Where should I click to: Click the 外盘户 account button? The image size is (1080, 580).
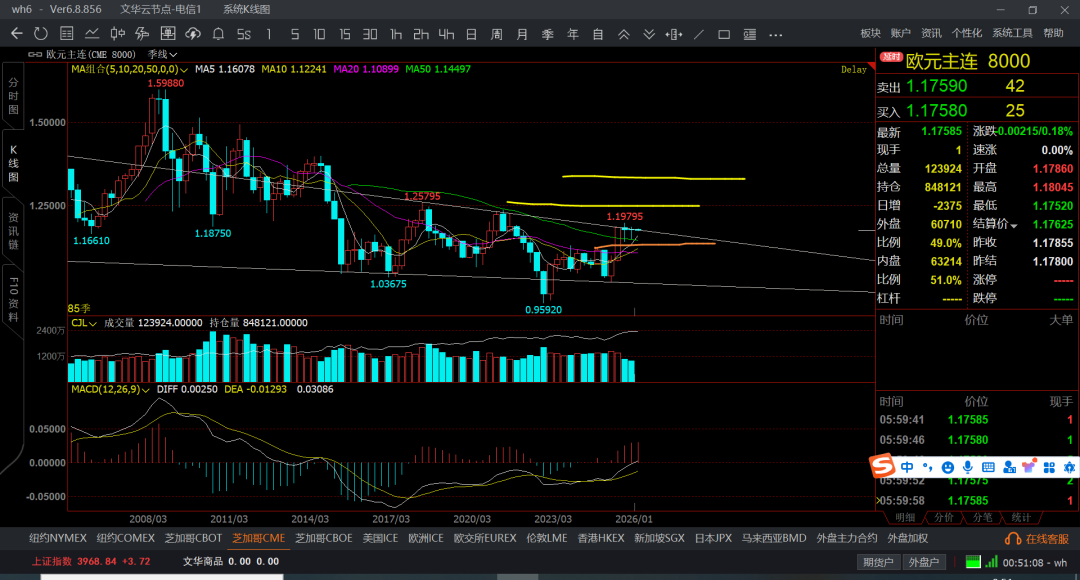point(924,562)
